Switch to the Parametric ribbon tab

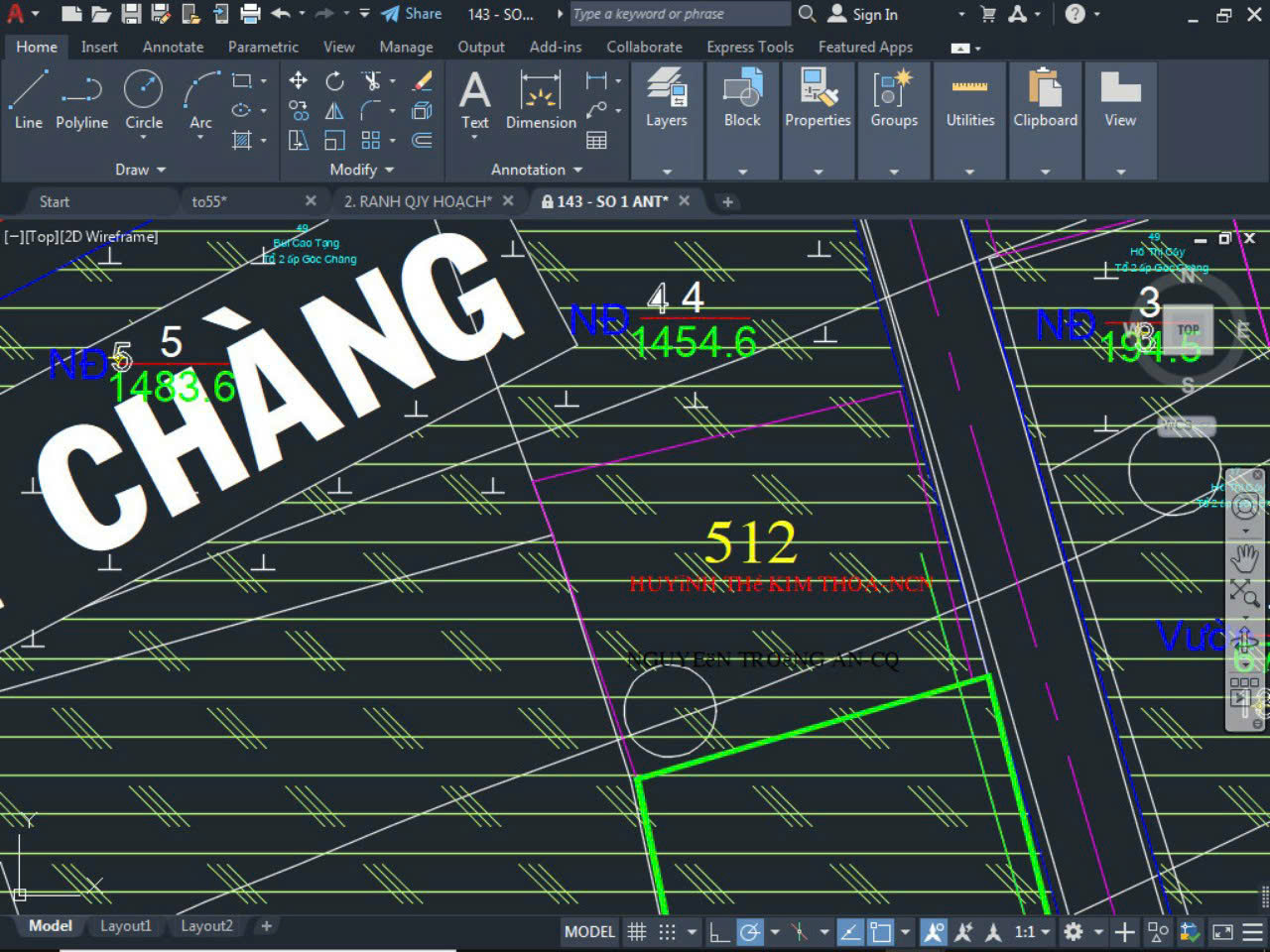click(262, 47)
